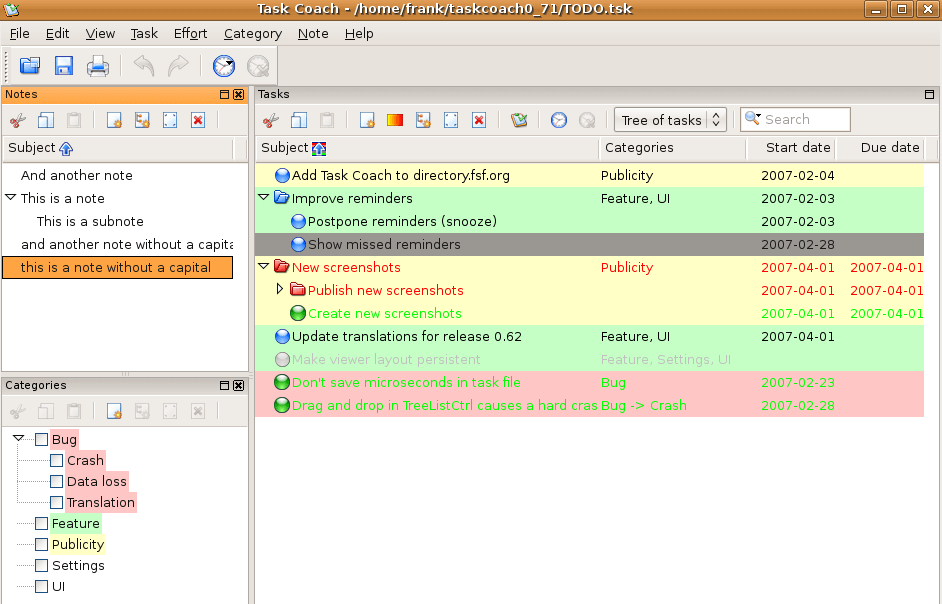Sort tasks by the Start date column header
The height and width of the screenshot is (604, 942).
tap(791, 148)
